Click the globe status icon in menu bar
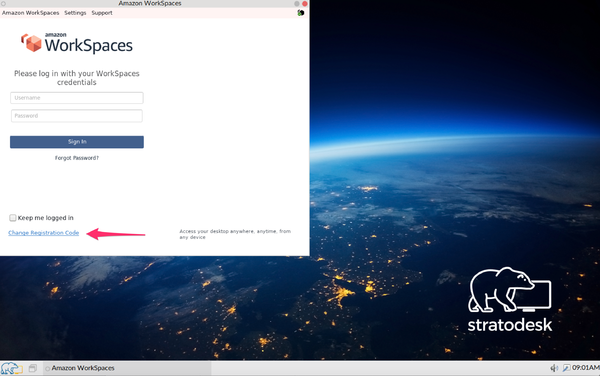The width and height of the screenshot is (600, 376). [301, 13]
